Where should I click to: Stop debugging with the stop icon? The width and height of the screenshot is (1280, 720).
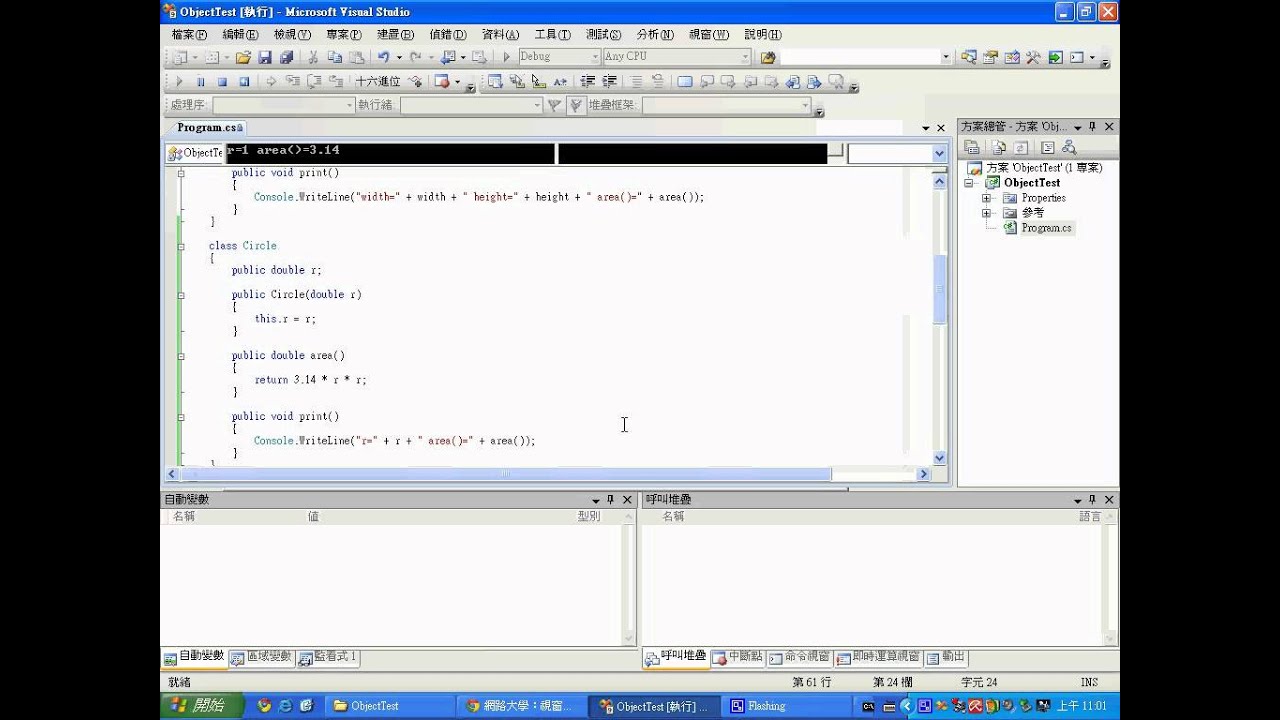tap(222, 82)
